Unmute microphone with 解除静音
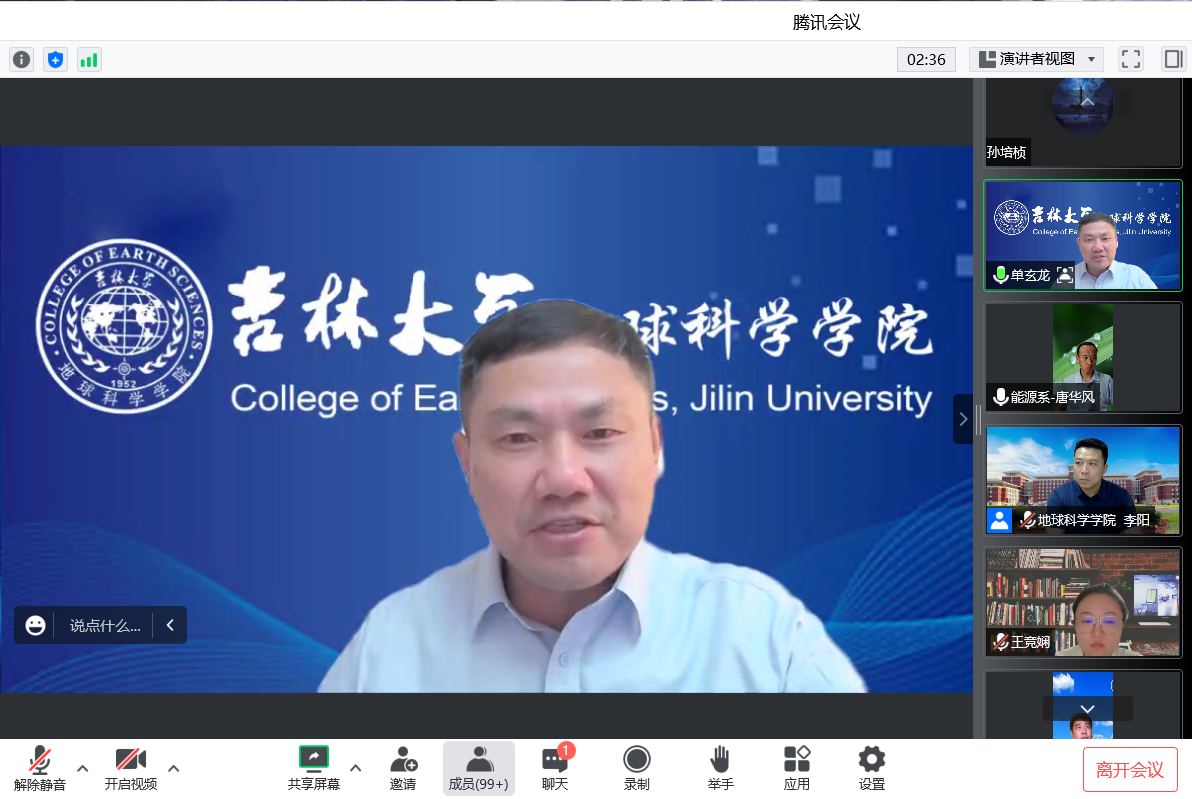 pos(40,768)
